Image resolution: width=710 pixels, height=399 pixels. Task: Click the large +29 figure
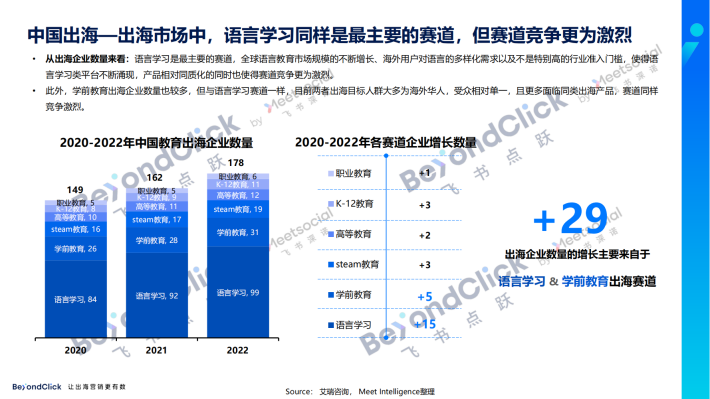point(570,219)
